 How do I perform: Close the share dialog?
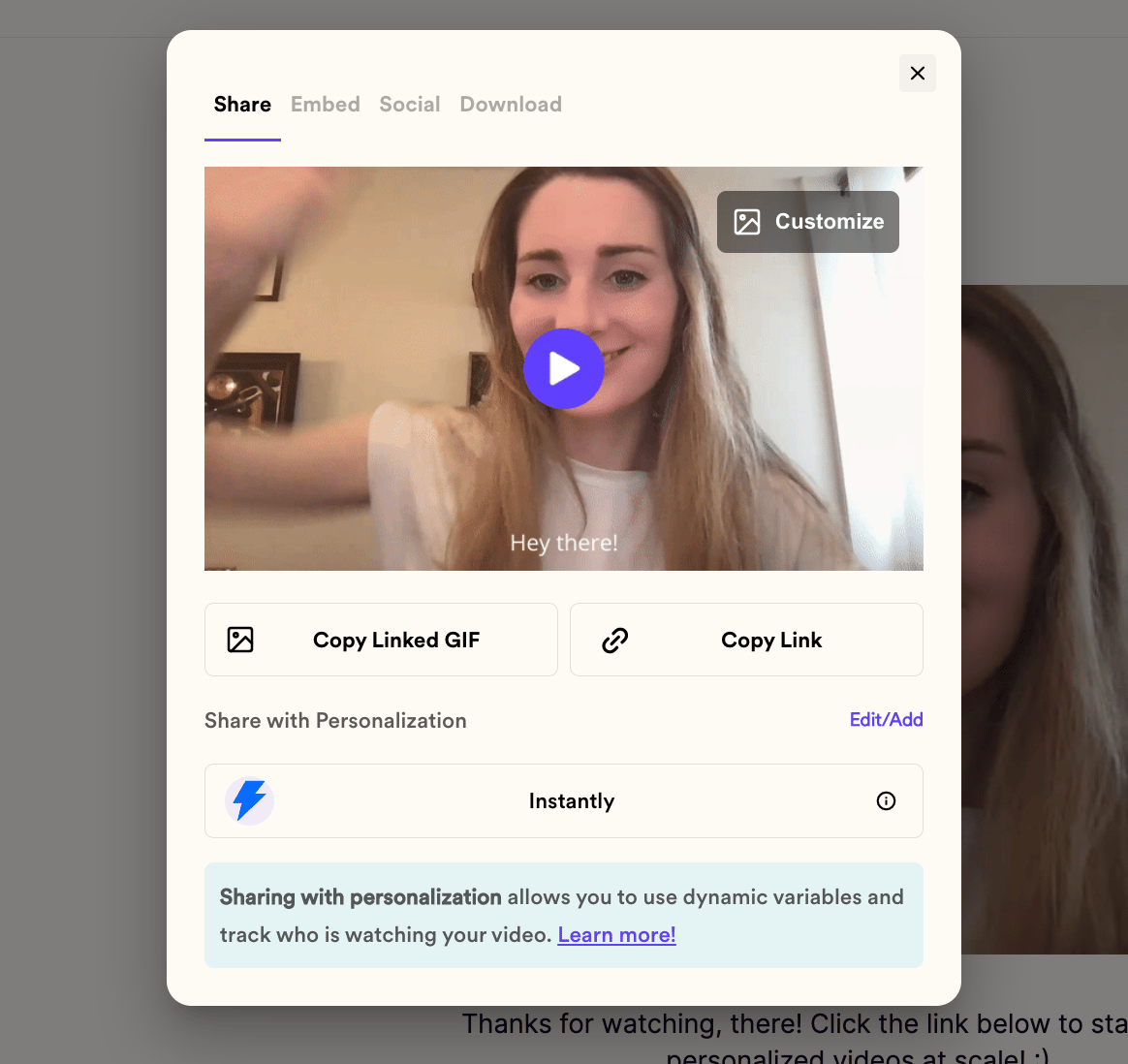[x=917, y=74]
